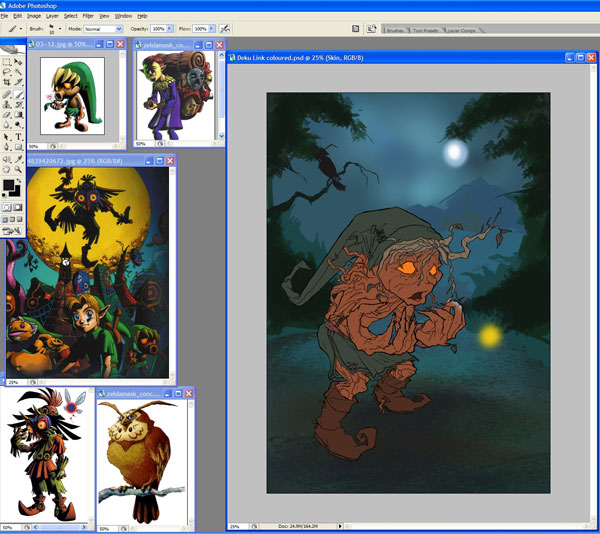Click the foreground color swatch

point(8,185)
